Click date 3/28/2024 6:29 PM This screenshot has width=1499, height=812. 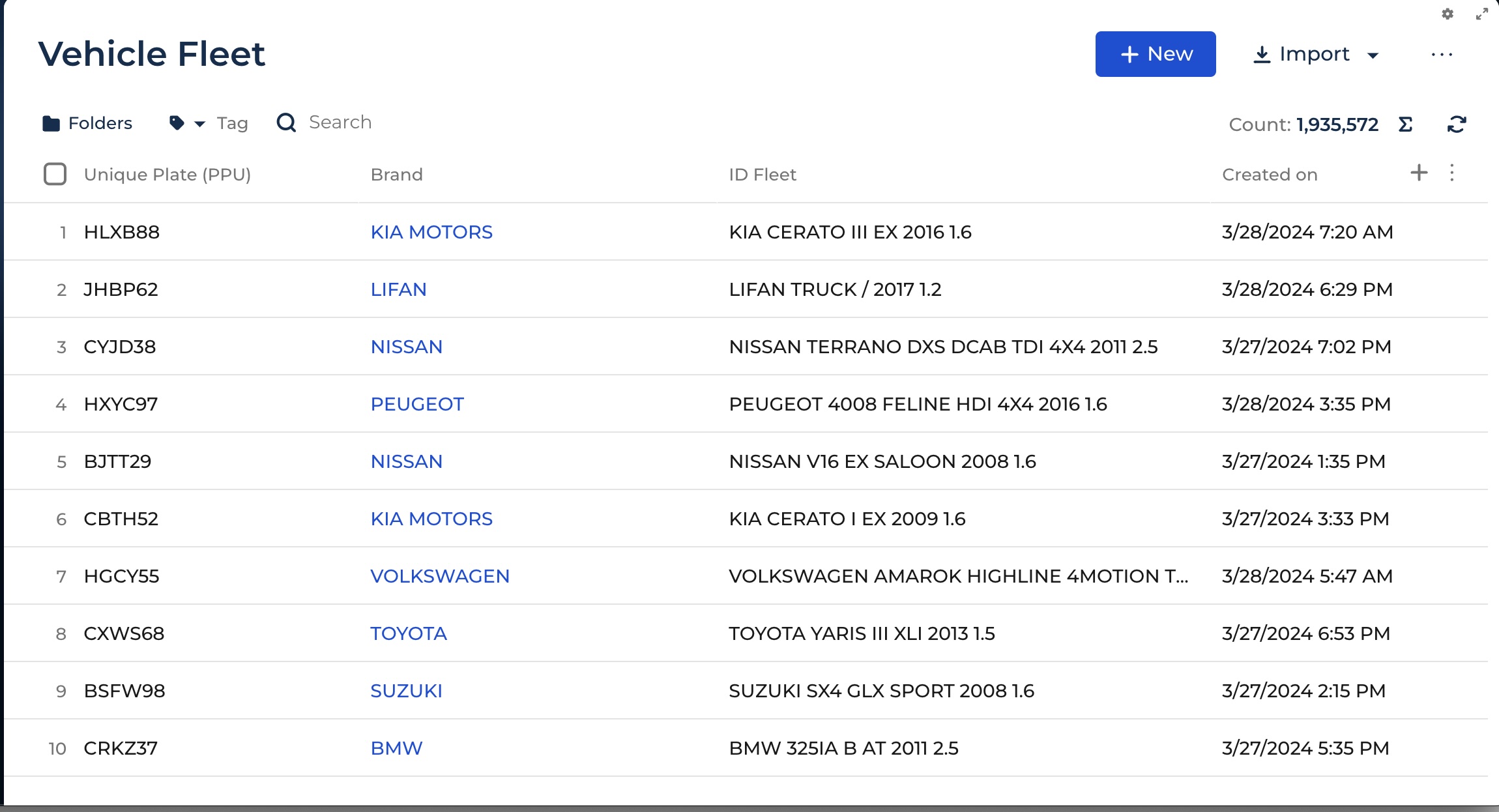click(1307, 289)
